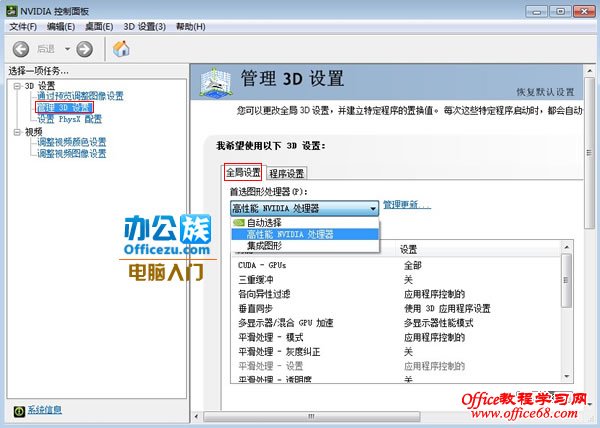Viewport: 600px width, 428px height.
Task: Select 设置 PhysX 配置 tree item
Action: pyautogui.click(x=70, y=119)
